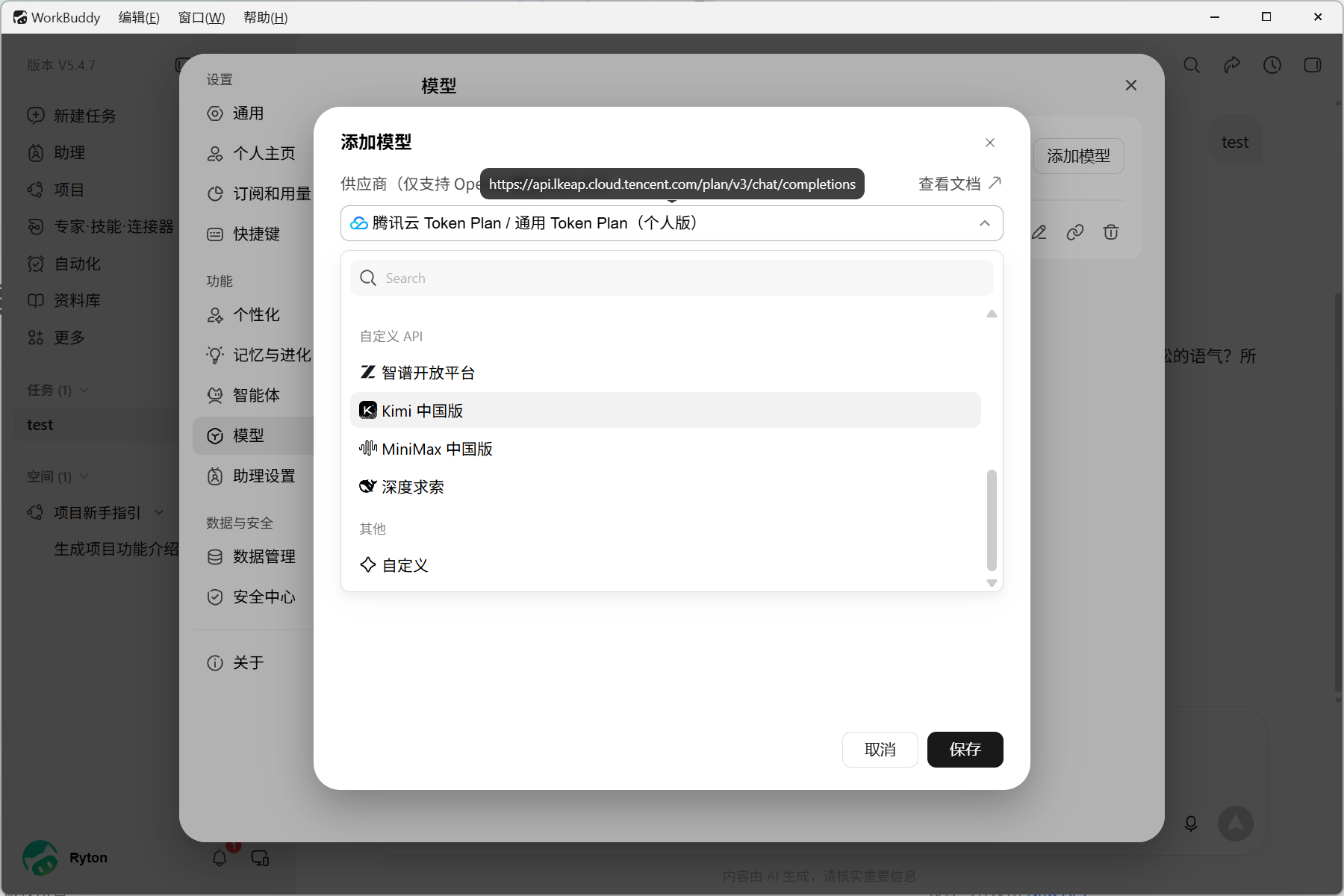Screen dimensions: 1344x896
Task: Click the 通用 settings icon
Action: (215, 113)
